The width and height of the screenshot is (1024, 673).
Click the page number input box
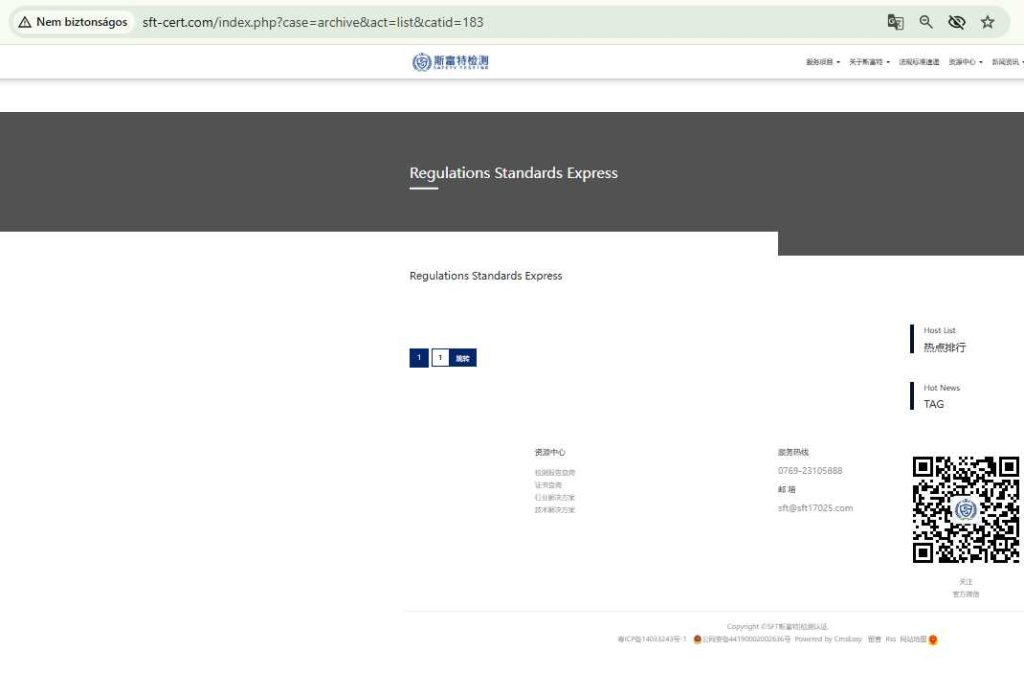coord(440,358)
